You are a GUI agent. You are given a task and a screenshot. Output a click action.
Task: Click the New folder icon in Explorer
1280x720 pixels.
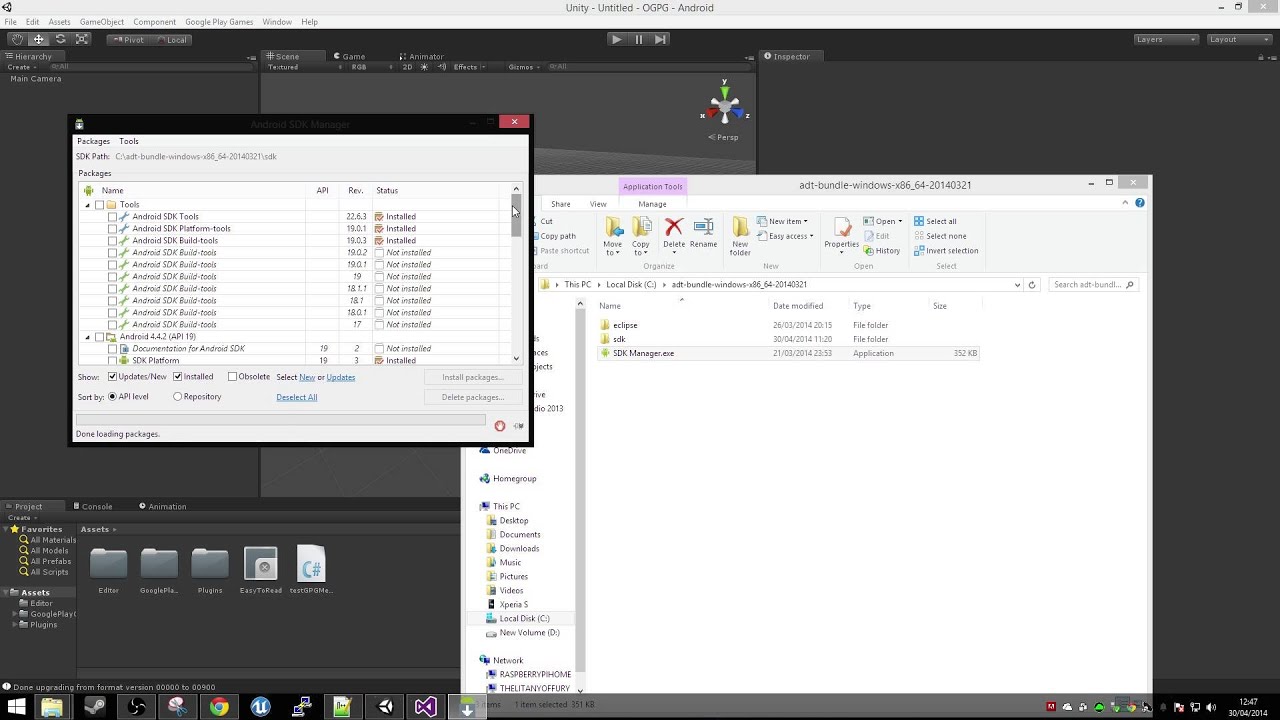(740, 237)
